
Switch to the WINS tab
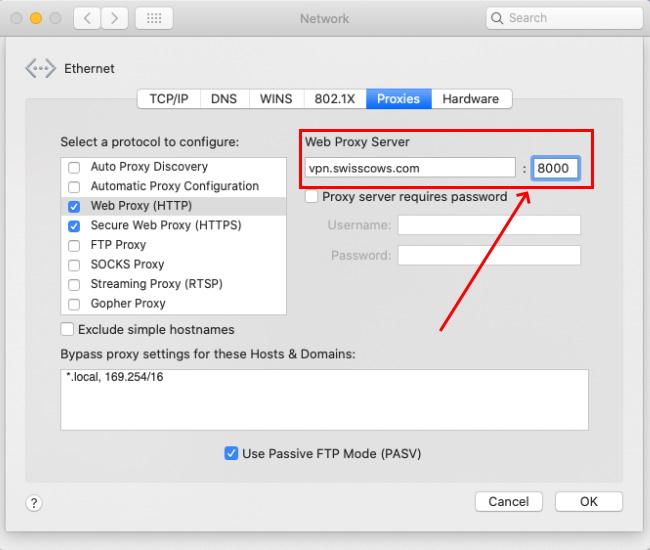point(276,99)
